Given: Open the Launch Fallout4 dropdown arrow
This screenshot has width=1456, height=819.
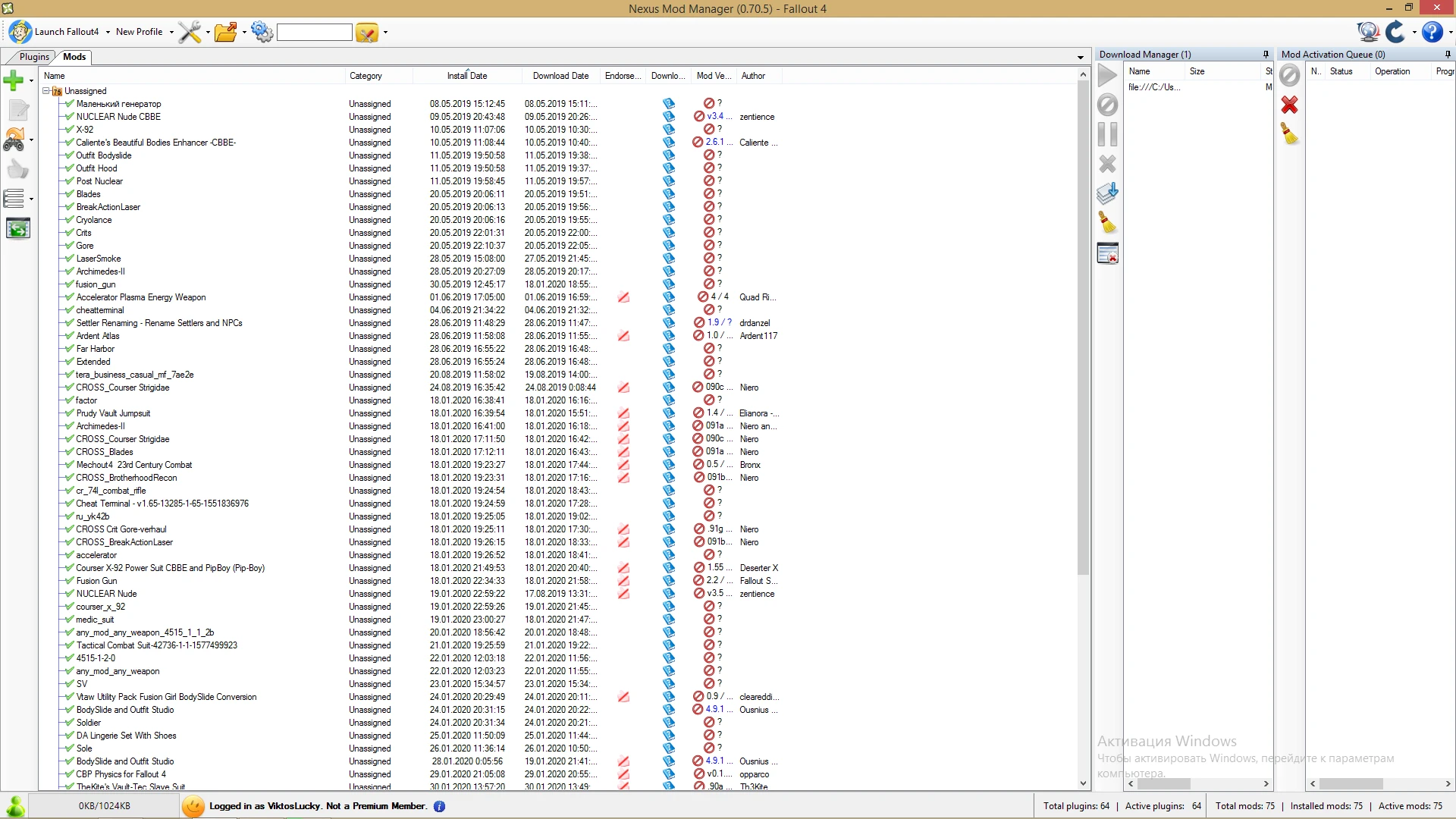Looking at the screenshot, I should click(x=108, y=32).
